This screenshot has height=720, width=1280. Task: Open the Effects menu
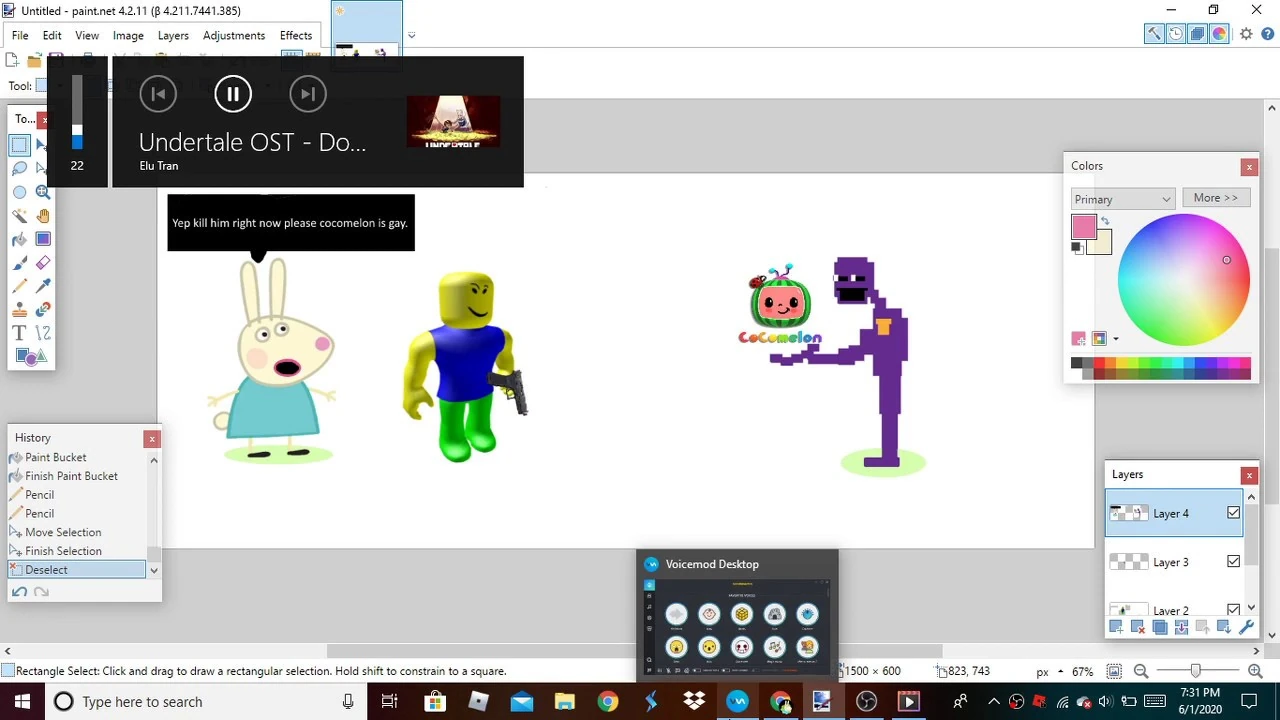click(x=296, y=35)
